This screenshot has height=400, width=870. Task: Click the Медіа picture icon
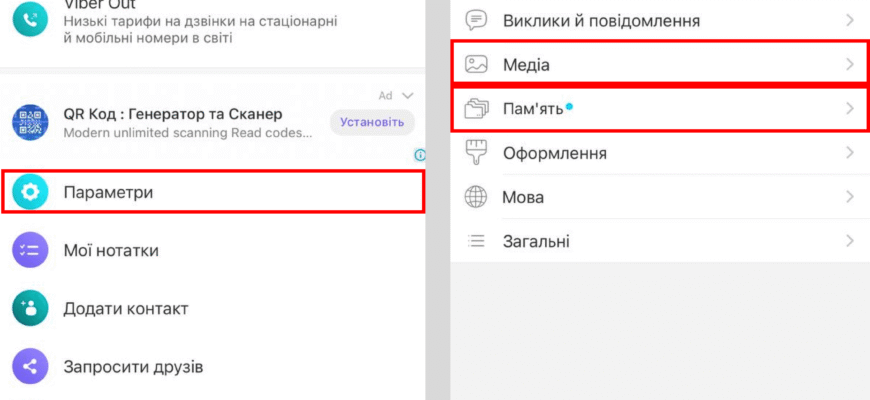pyautogui.click(x=476, y=65)
